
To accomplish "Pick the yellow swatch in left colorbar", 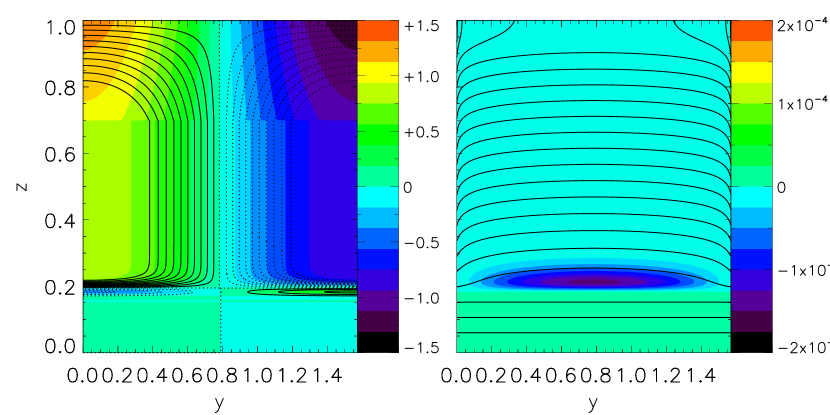I will coord(378,73).
